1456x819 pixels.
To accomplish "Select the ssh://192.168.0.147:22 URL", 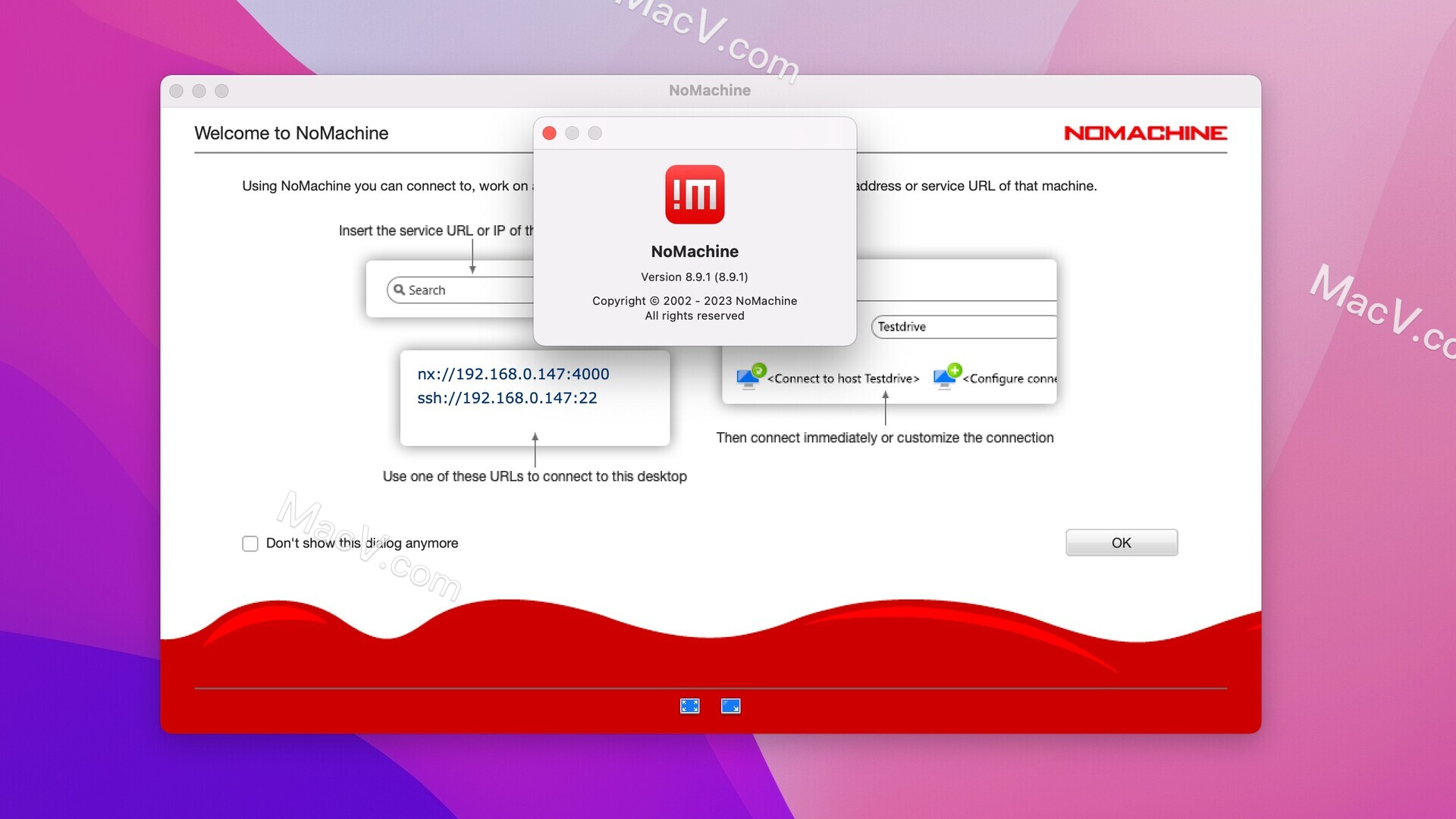I will pyautogui.click(x=507, y=398).
